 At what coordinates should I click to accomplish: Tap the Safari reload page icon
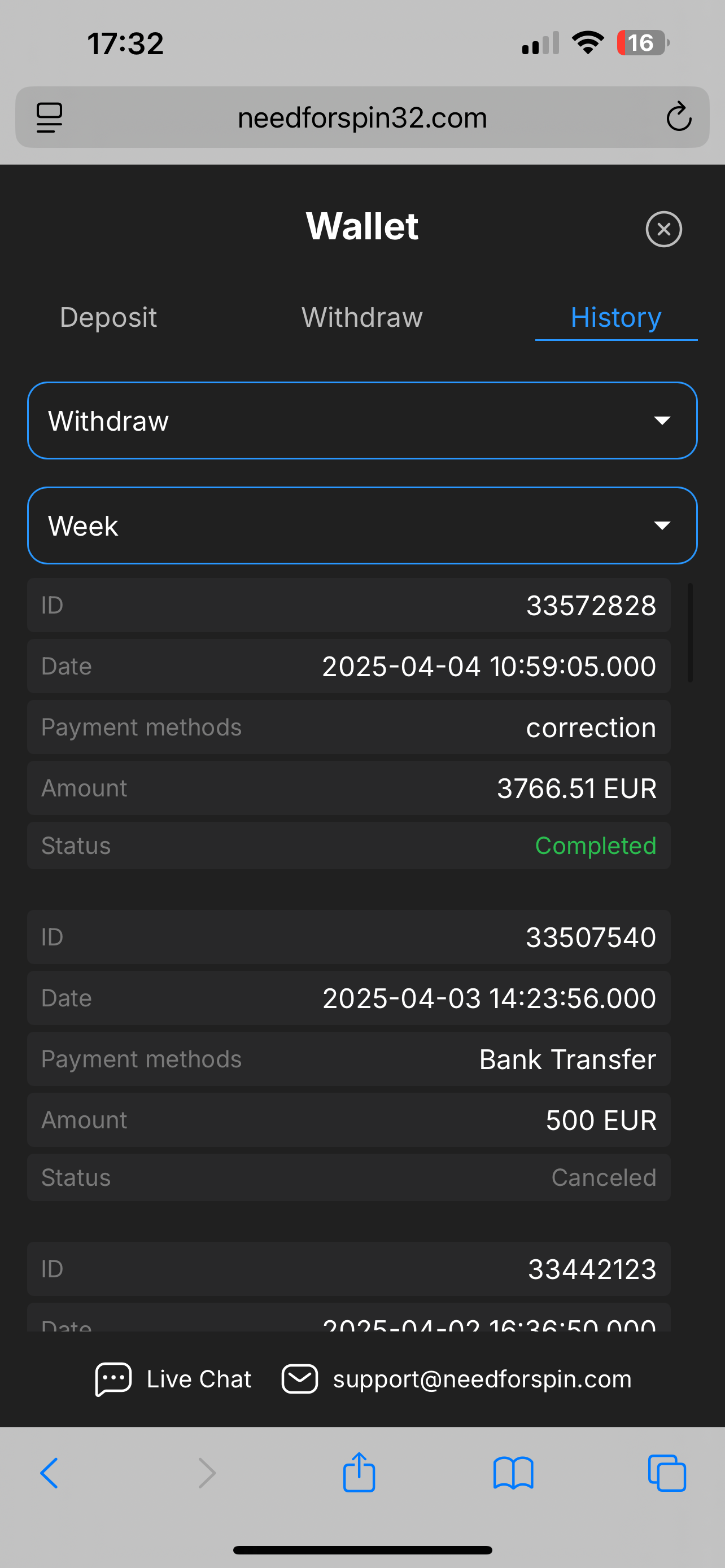[678, 117]
